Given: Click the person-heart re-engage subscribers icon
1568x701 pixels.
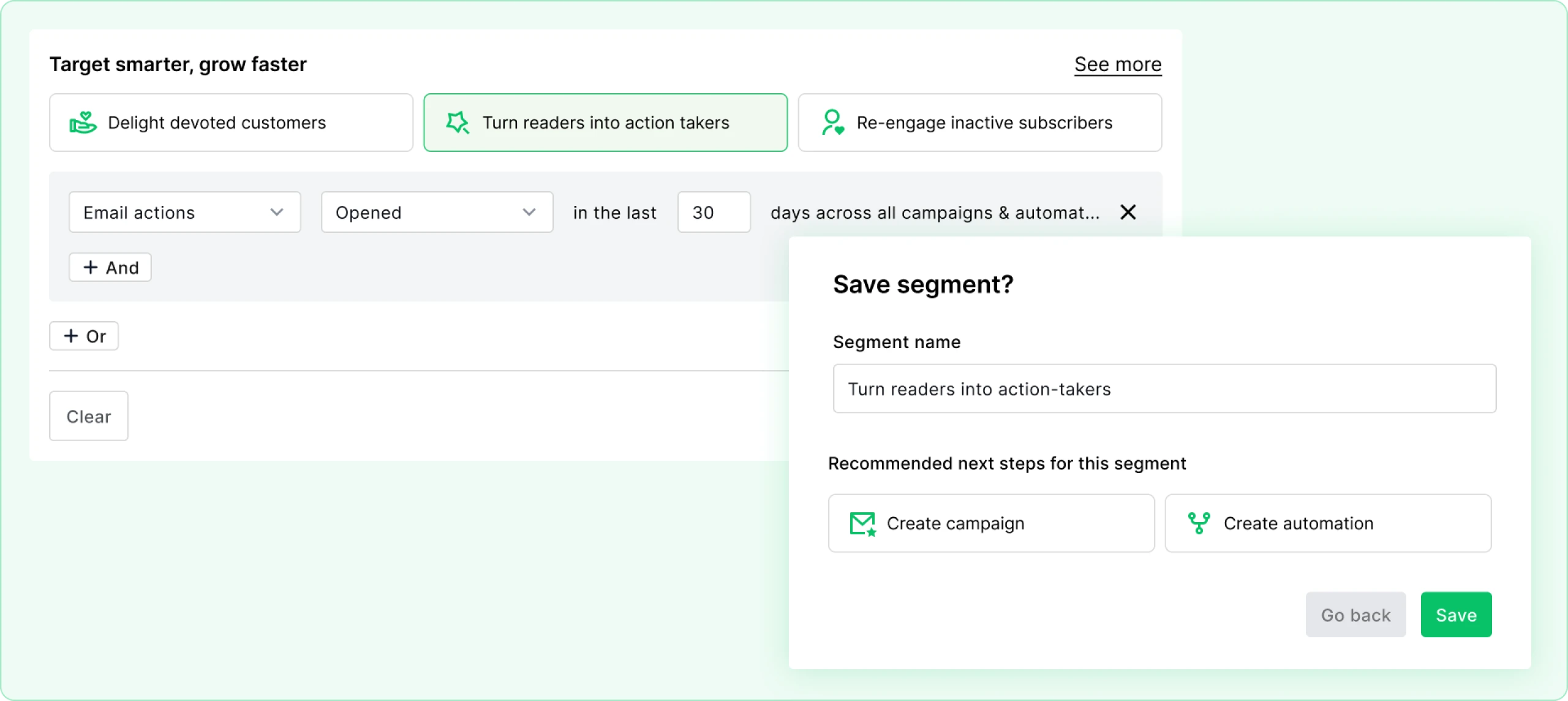Looking at the screenshot, I should 833,123.
